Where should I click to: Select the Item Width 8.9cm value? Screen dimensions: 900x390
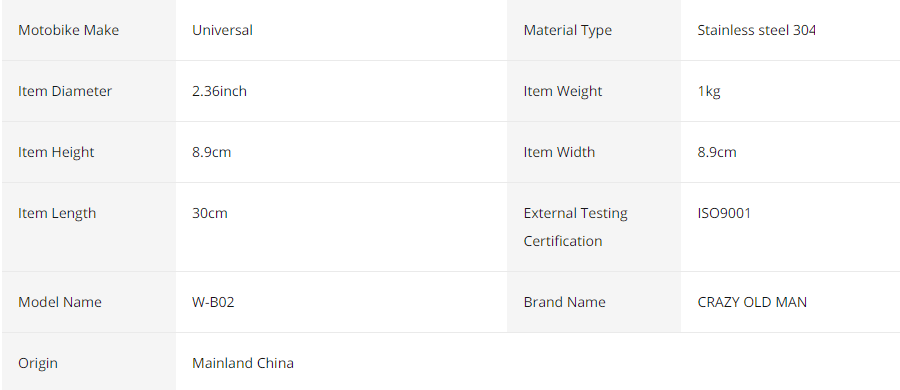click(x=716, y=152)
